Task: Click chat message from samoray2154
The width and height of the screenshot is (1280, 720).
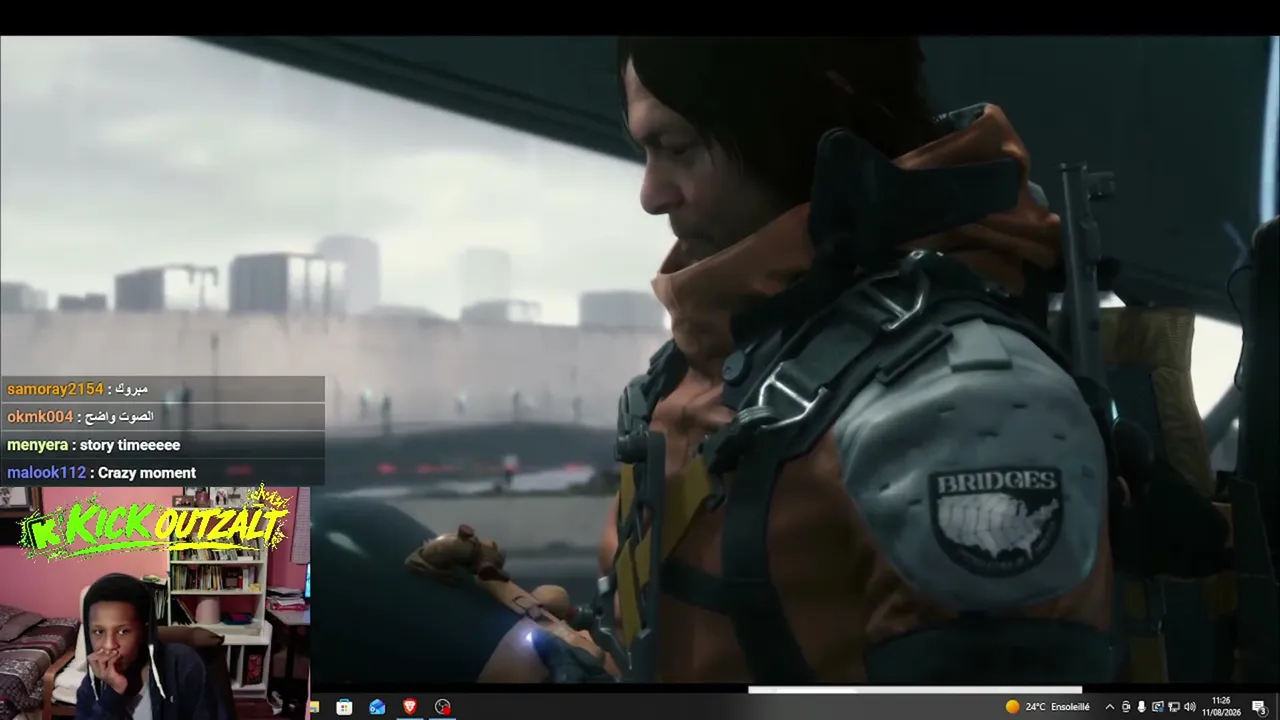Action: click(162, 389)
